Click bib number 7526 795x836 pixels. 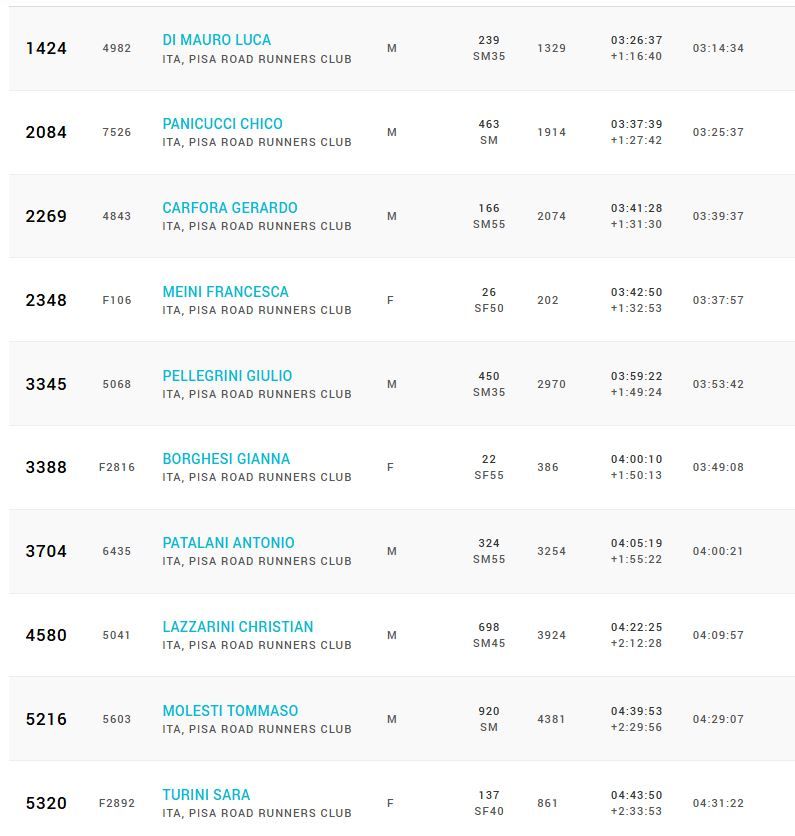click(117, 132)
